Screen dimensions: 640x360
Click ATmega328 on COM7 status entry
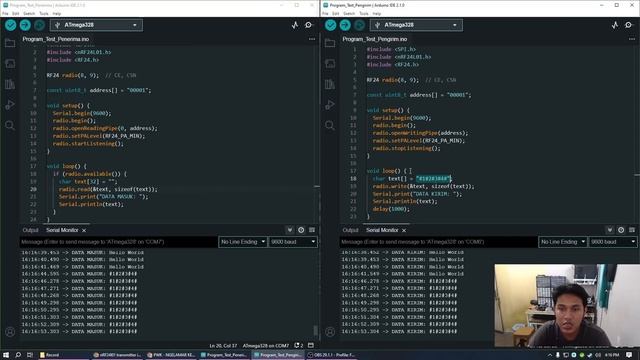266,346
